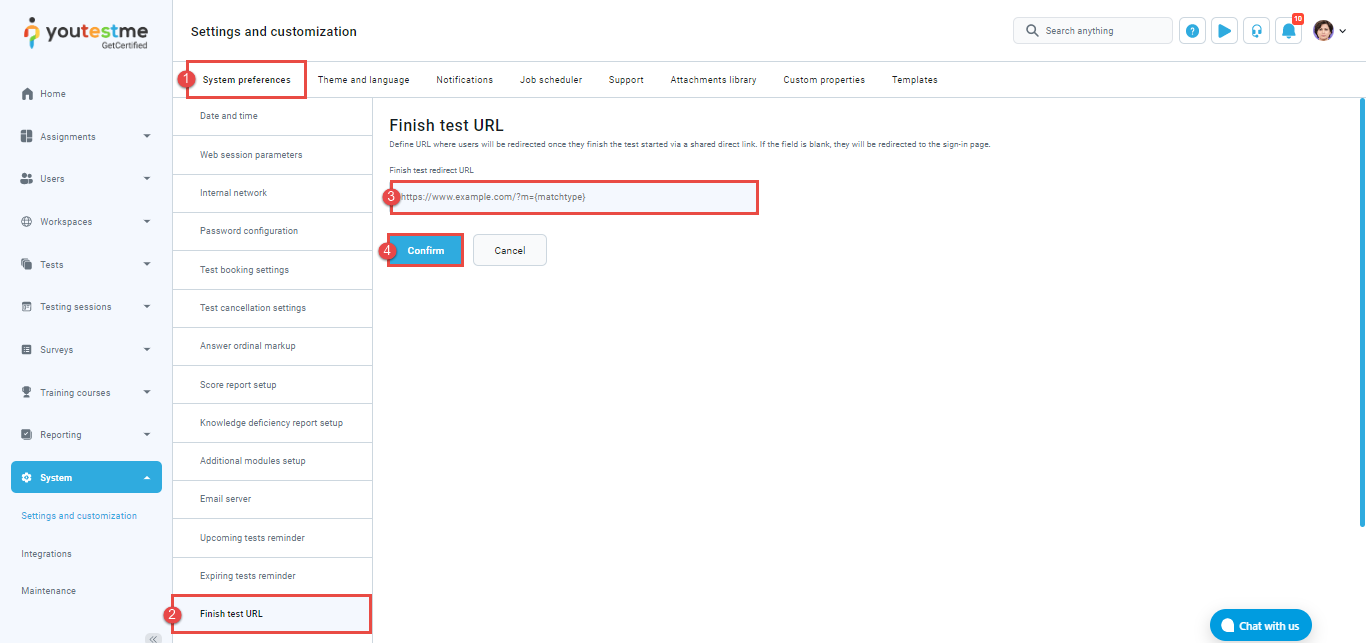The image size is (1366, 643).
Task: Confirm the finish test URL
Action: click(x=426, y=250)
